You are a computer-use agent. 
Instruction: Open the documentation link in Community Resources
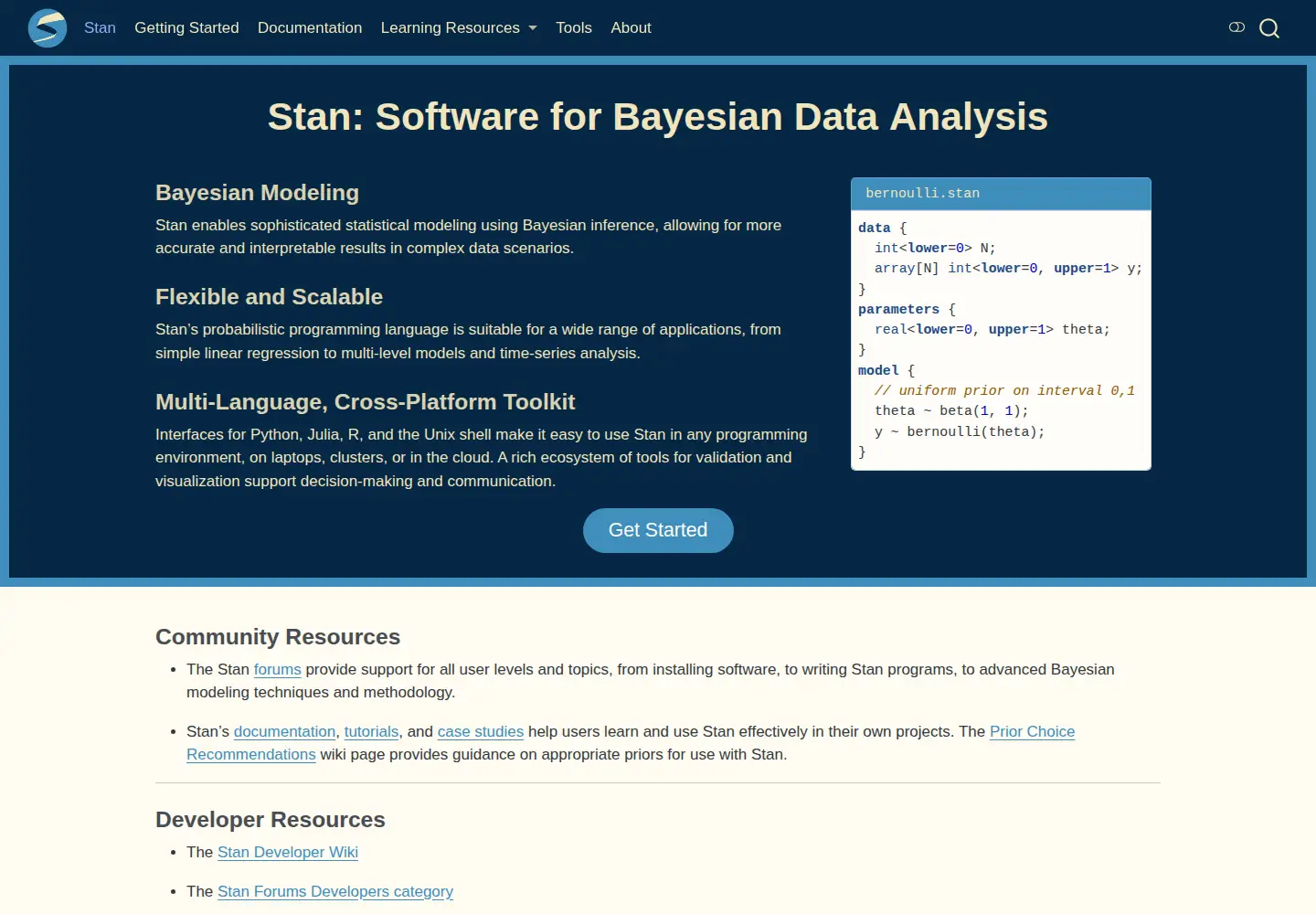point(284,731)
